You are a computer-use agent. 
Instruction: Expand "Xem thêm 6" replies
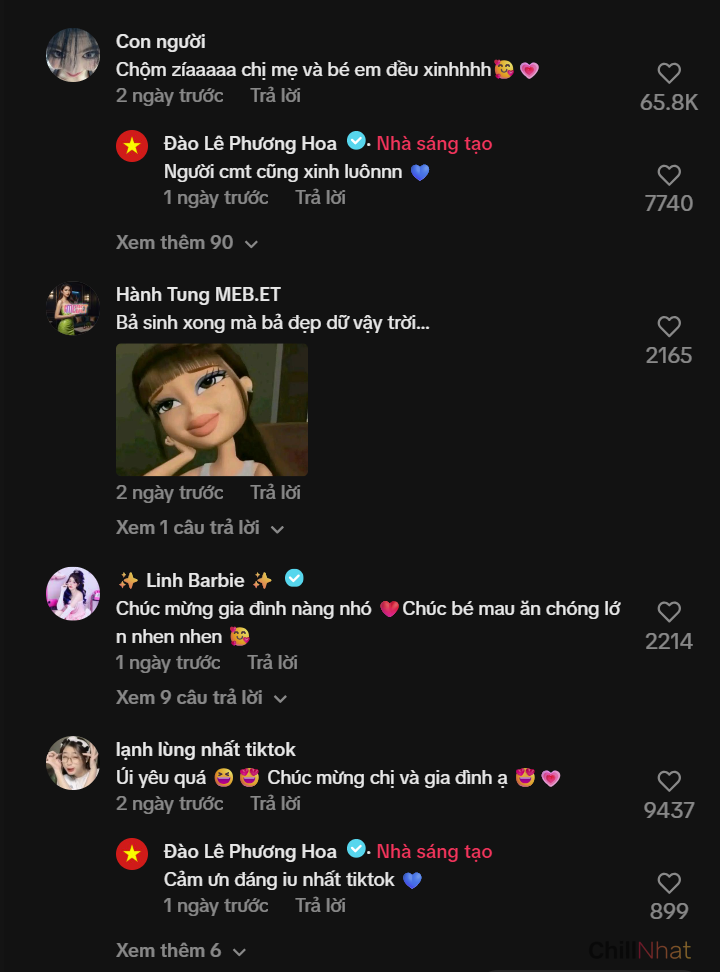[181, 951]
